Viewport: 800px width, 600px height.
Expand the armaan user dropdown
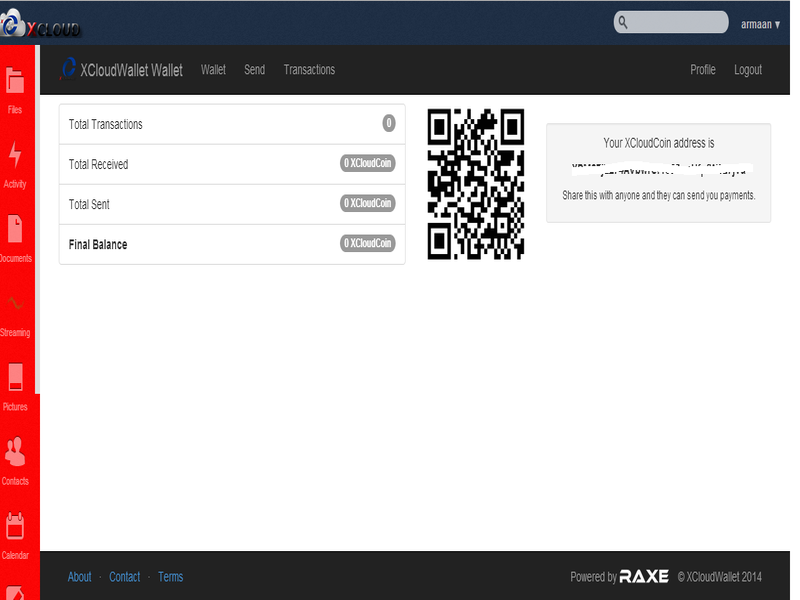pos(760,24)
